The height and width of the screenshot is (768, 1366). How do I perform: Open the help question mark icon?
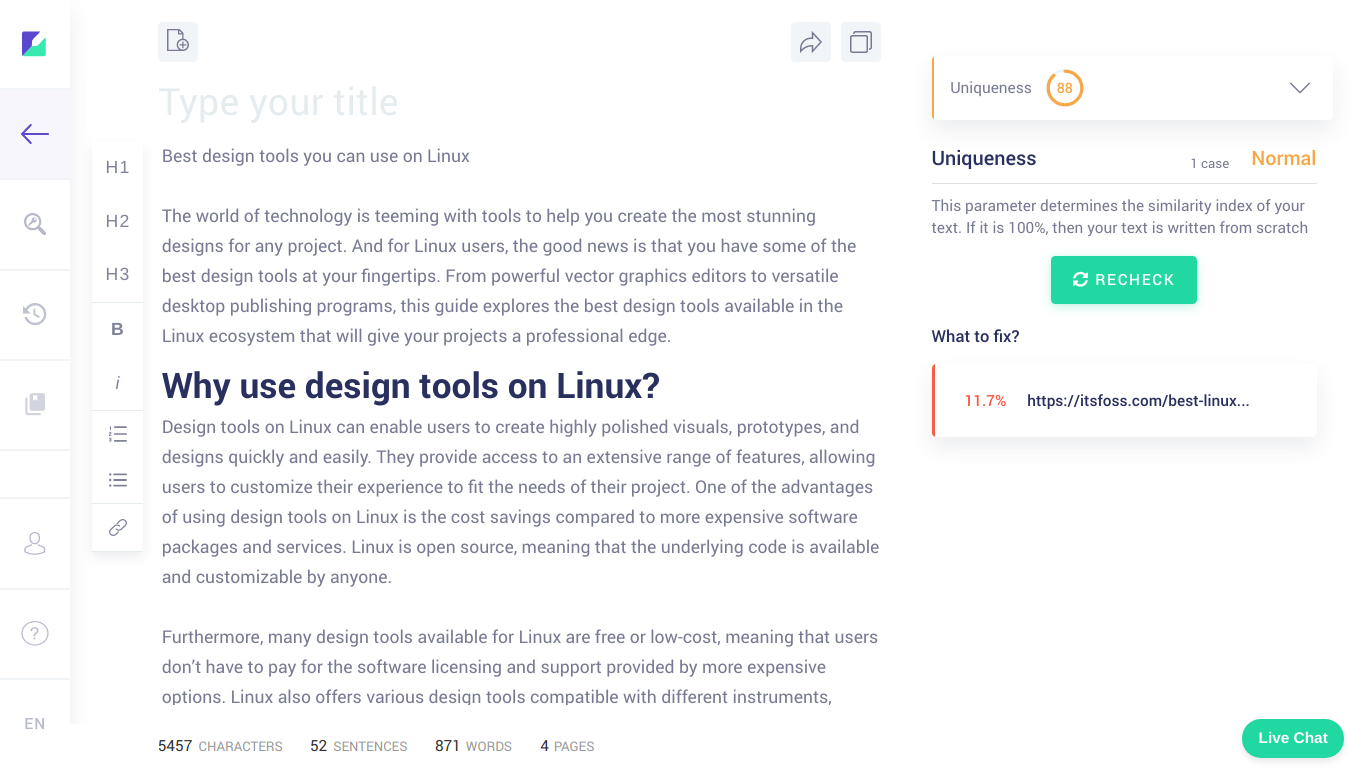click(x=35, y=633)
